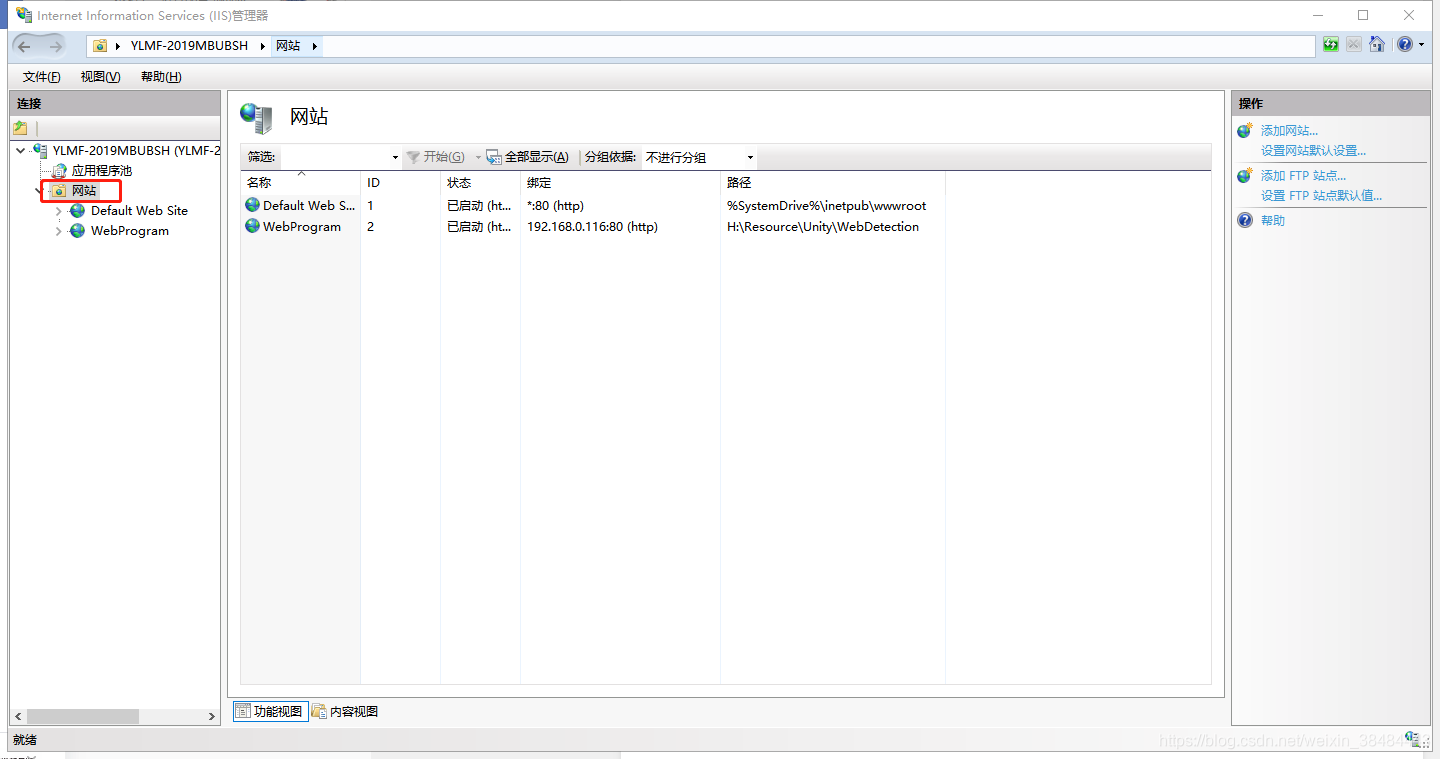Click the %SystemDrive%\inetpub\wwwroot path cell

point(826,206)
